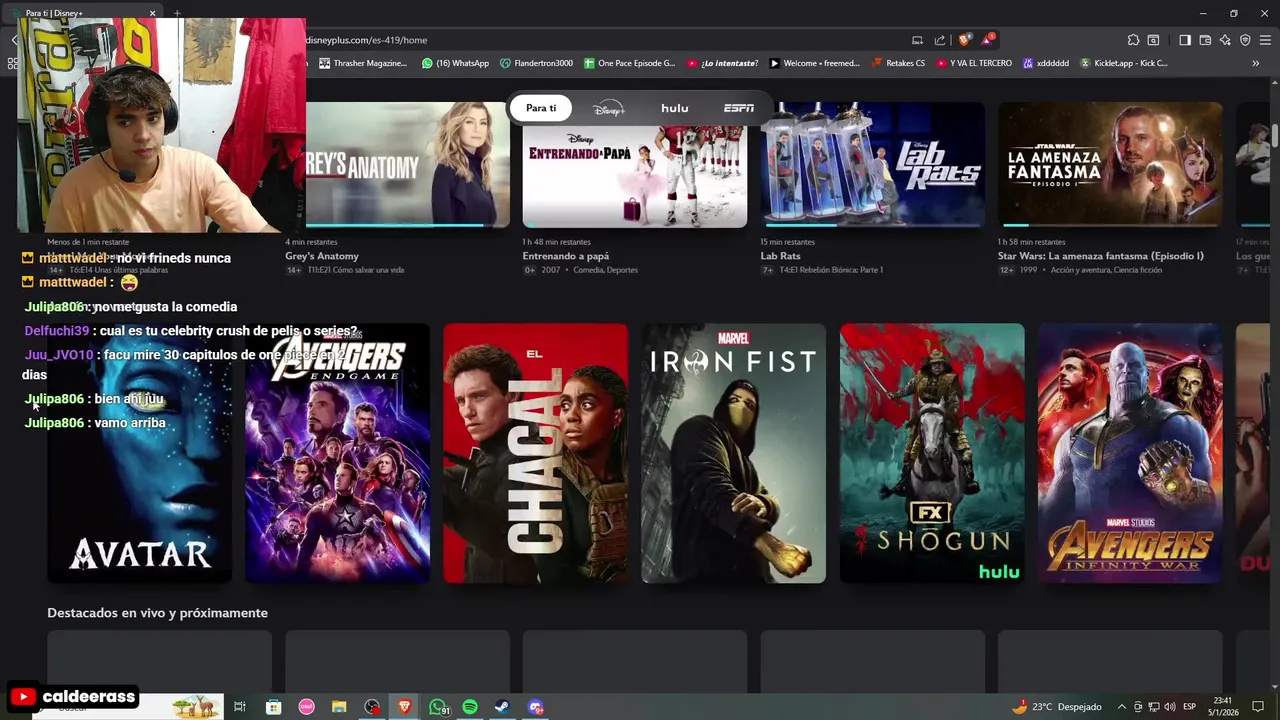Open the Lab Rats thumbnail
This screenshot has height=720, width=1280.
pos(872,165)
